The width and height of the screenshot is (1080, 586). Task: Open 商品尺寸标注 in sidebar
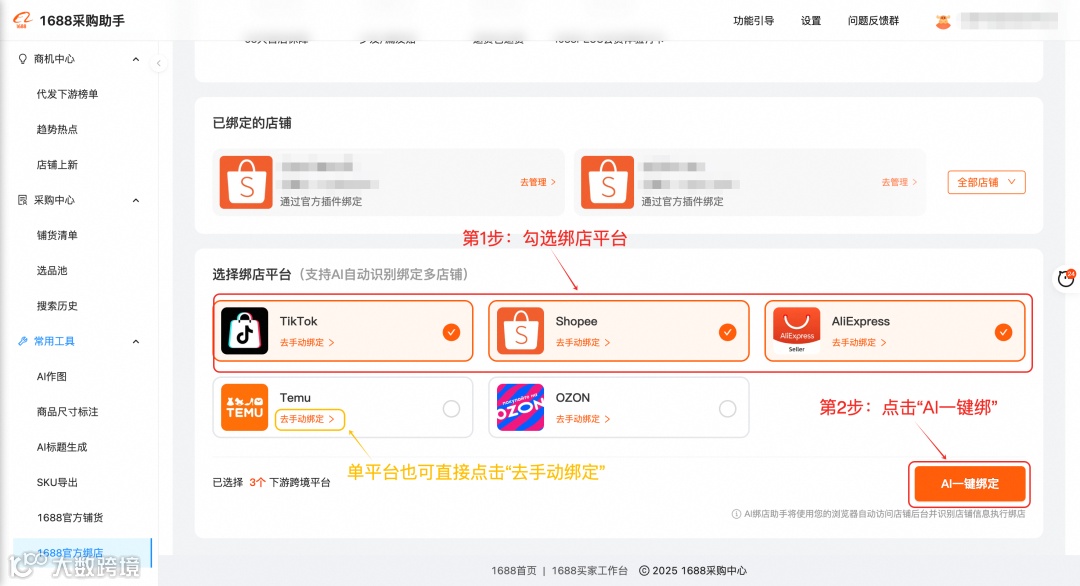68,412
